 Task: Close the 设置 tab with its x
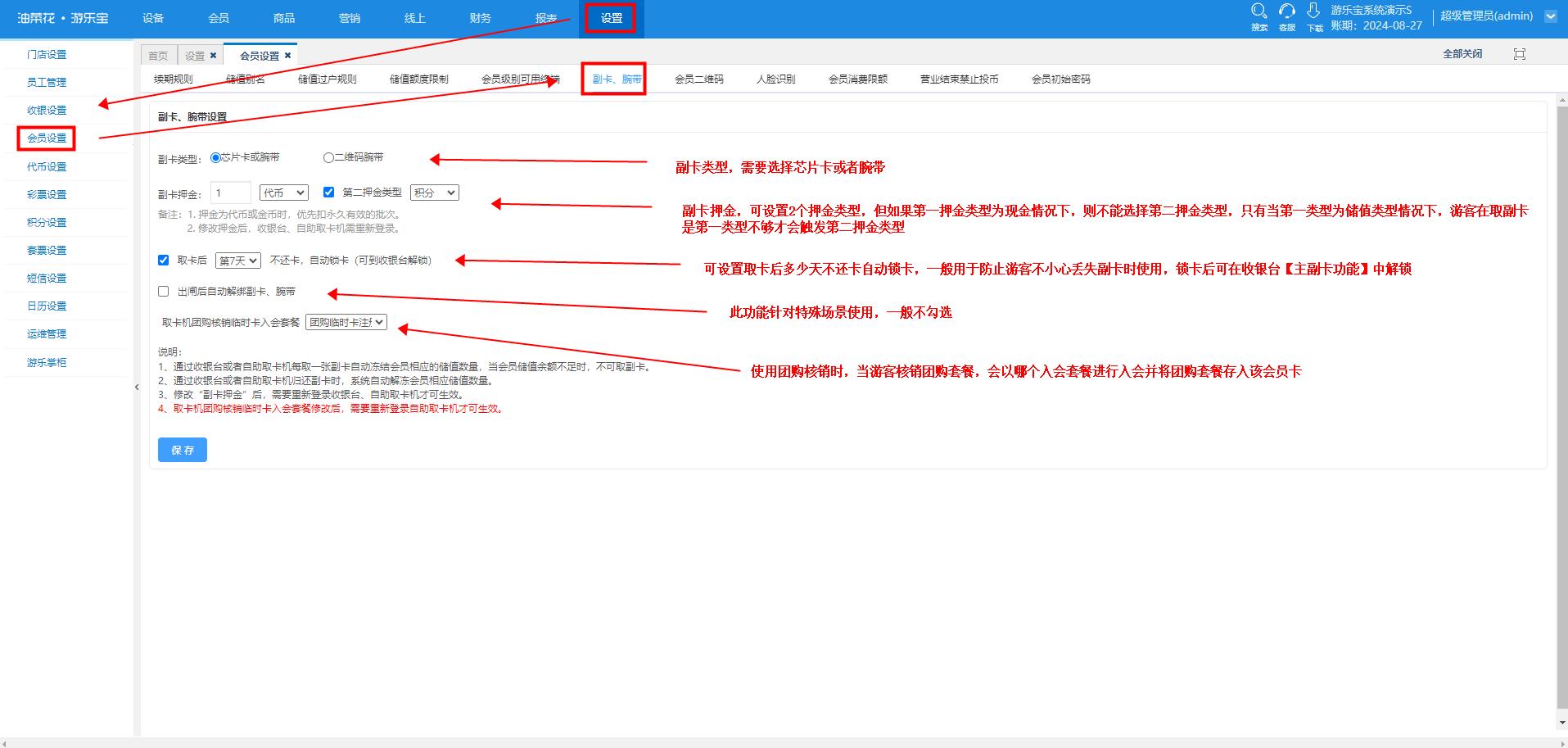pos(214,56)
